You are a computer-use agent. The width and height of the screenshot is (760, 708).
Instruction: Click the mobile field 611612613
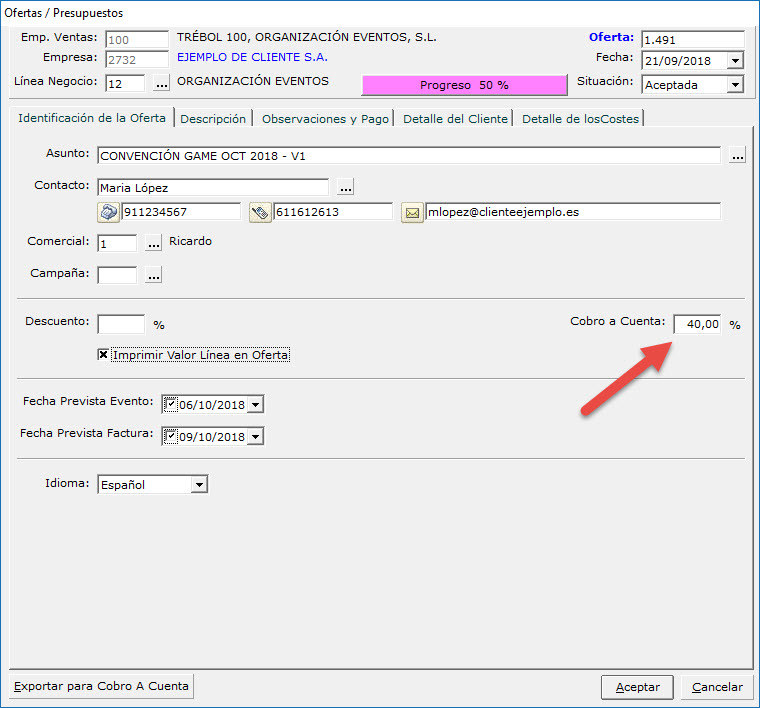333,212
